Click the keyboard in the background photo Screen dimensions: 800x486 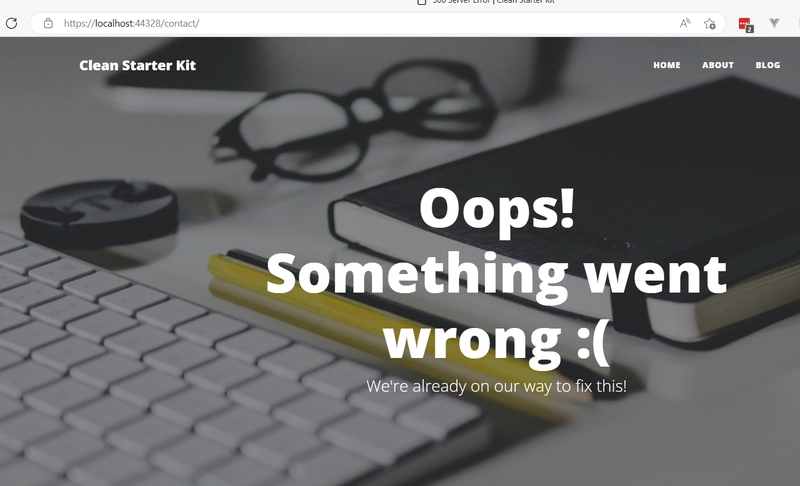click(204, 367)
